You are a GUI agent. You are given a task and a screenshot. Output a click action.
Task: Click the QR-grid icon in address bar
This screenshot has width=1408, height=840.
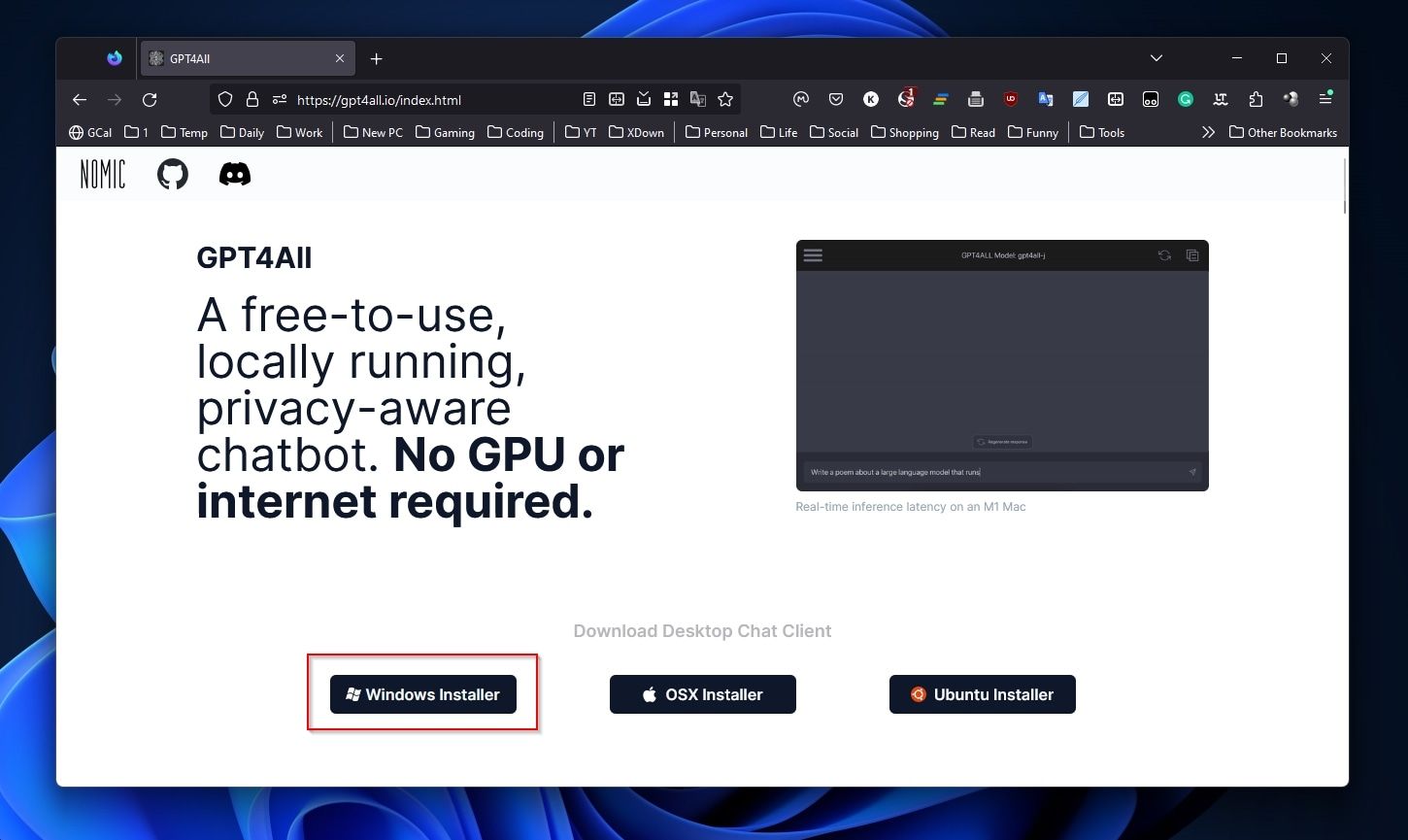click(x=670, y=99)
